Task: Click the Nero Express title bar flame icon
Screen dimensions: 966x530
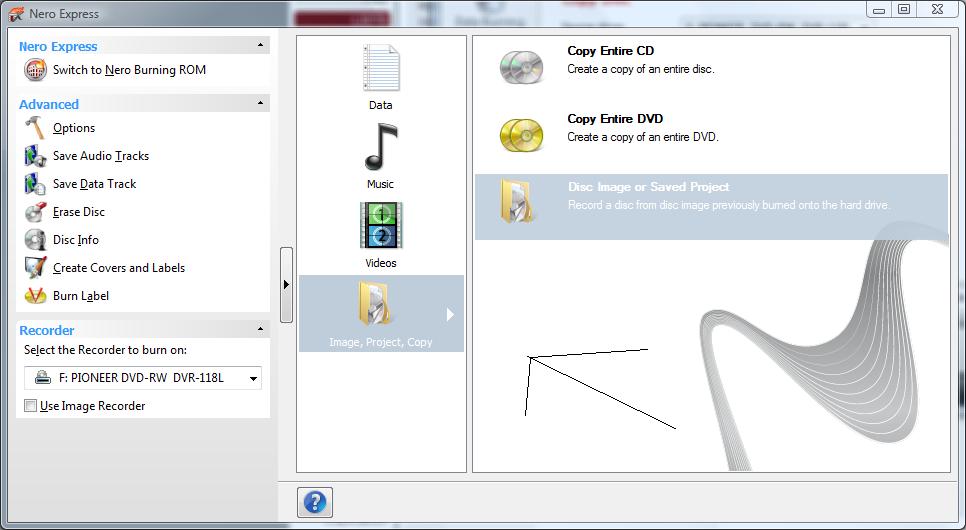Action: click(16, 14)
